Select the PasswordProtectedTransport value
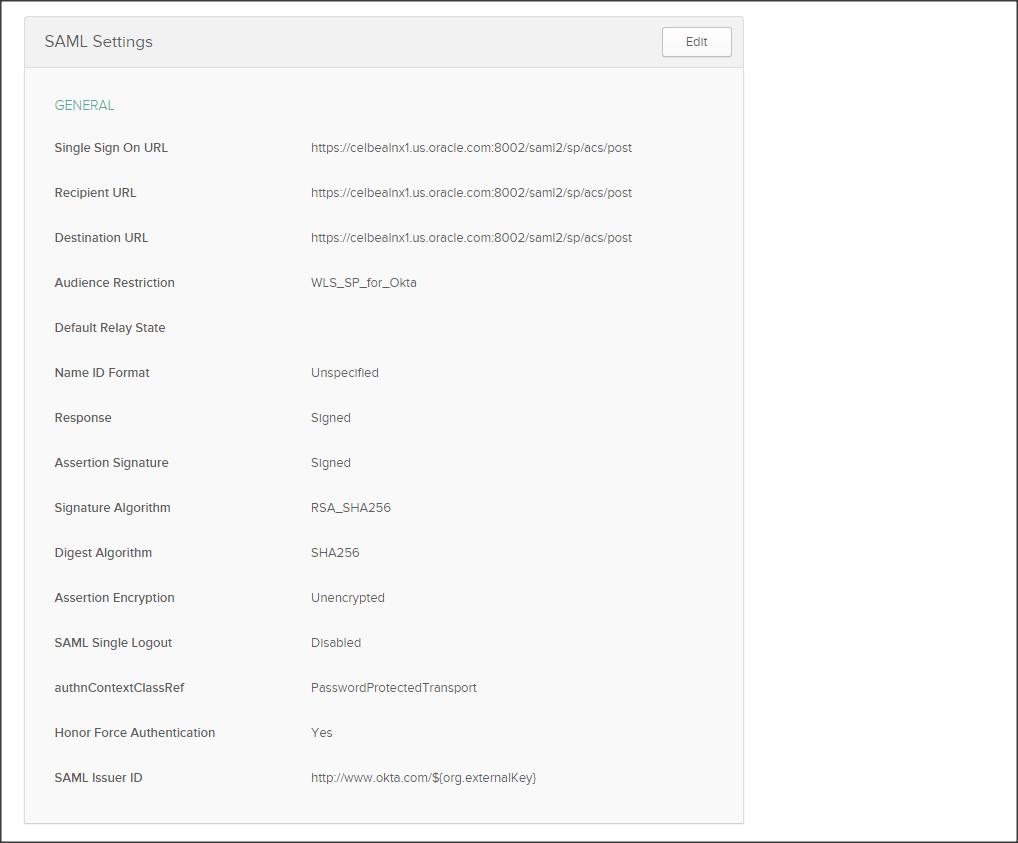 (393, 688)
